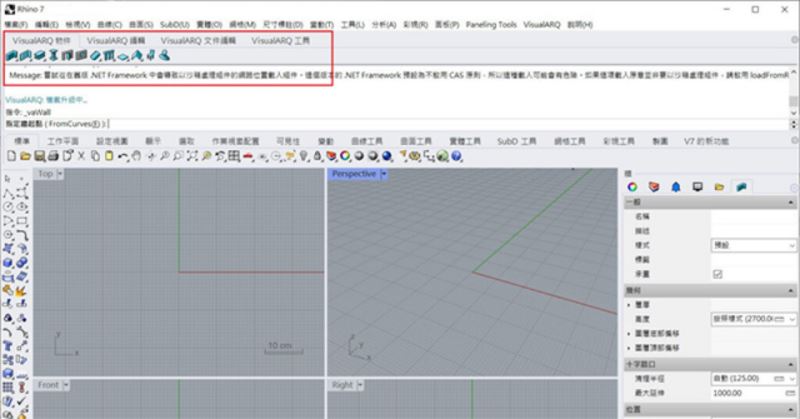Viewport: 800px width, 419px height.
Task: Select the VisualARQ Column tool icon
Action: coord(53,56)
